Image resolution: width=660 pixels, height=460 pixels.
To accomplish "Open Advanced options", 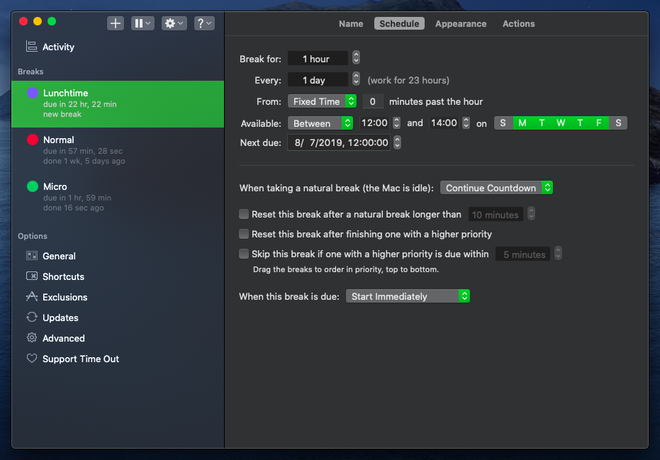I will tap(64, 338).
